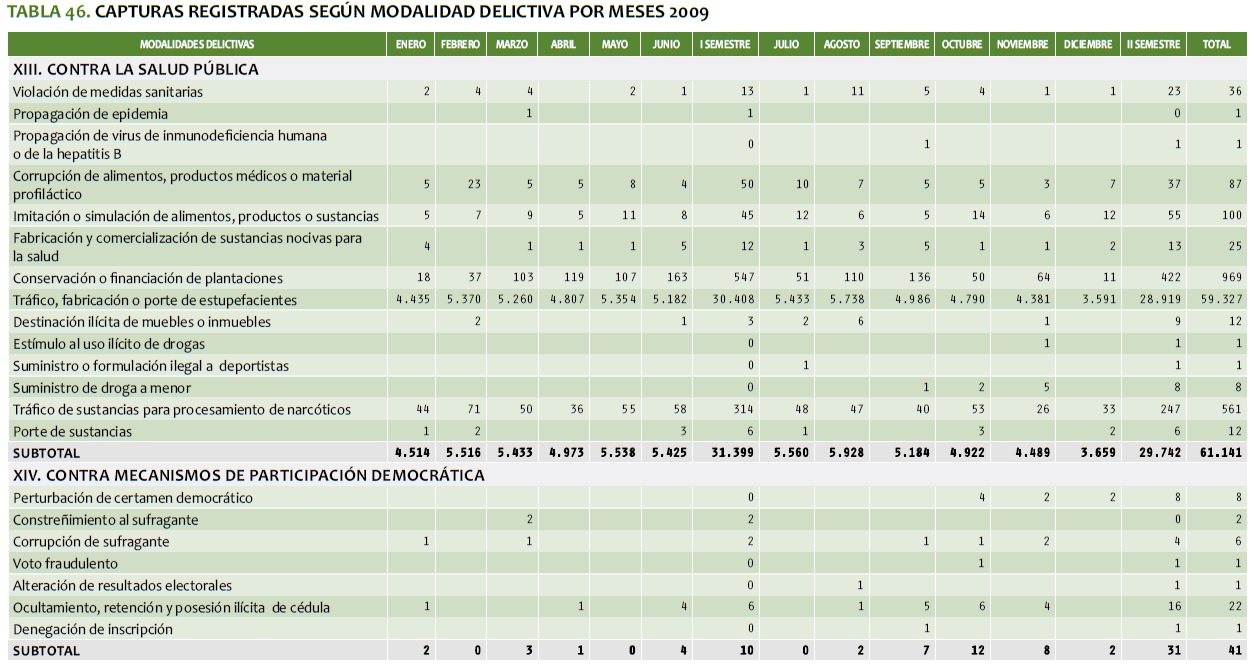The height and width of the screenshot is (664, 1250).
Task: Click total value '59.327' for estupefacientes
Action: tap(1222, 300)
